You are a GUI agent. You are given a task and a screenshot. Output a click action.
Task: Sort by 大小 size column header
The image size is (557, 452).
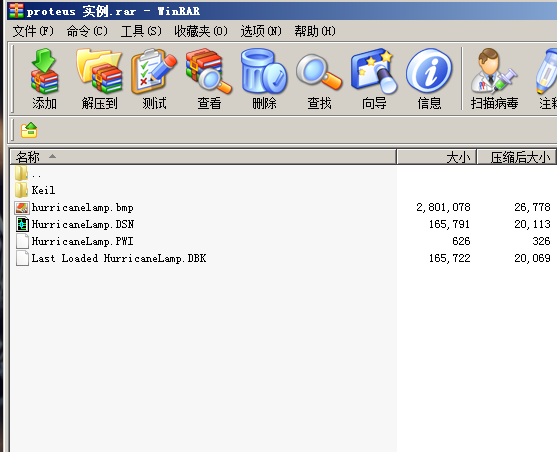click(x=436, y=157)
